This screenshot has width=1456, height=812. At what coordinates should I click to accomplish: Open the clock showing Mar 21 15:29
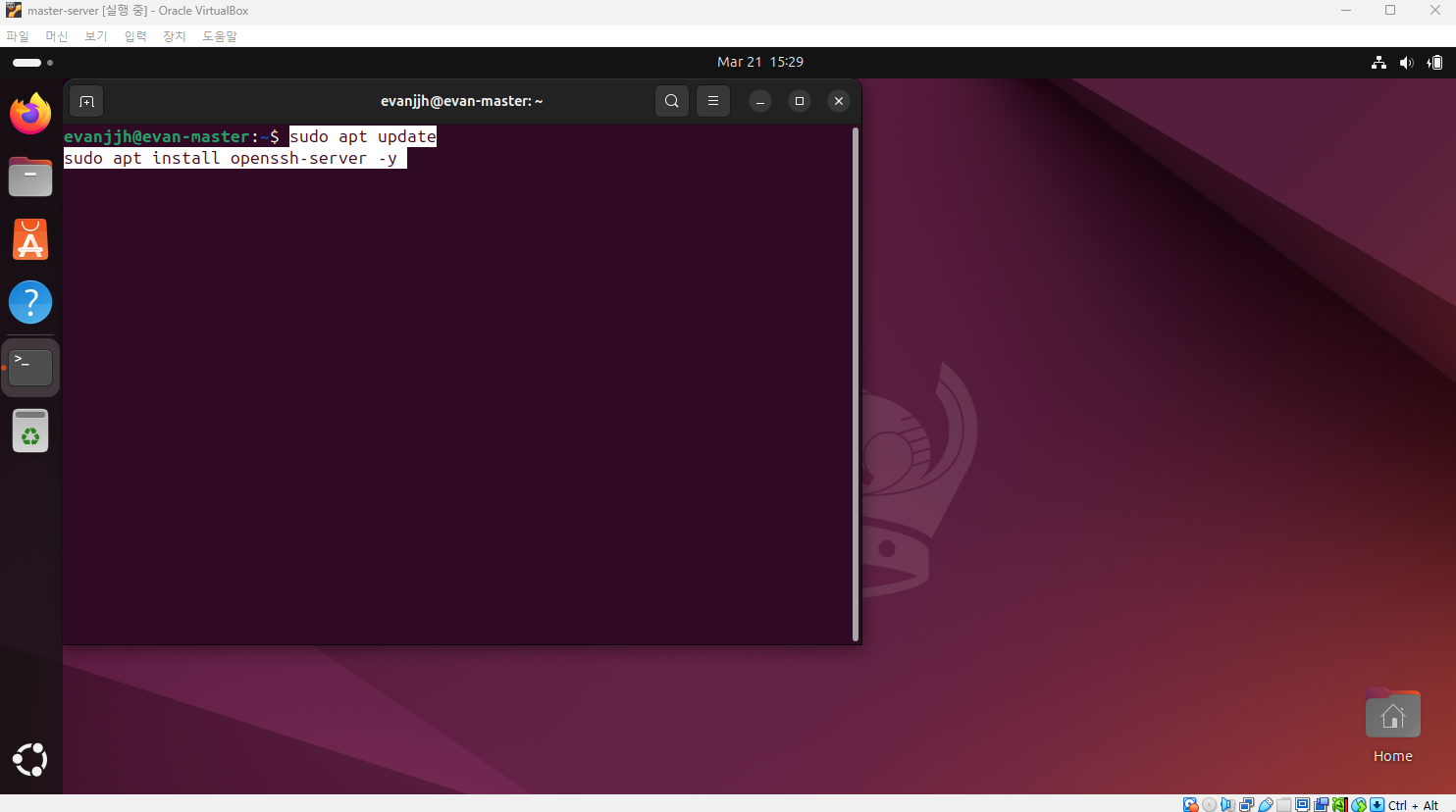(760, 62)
